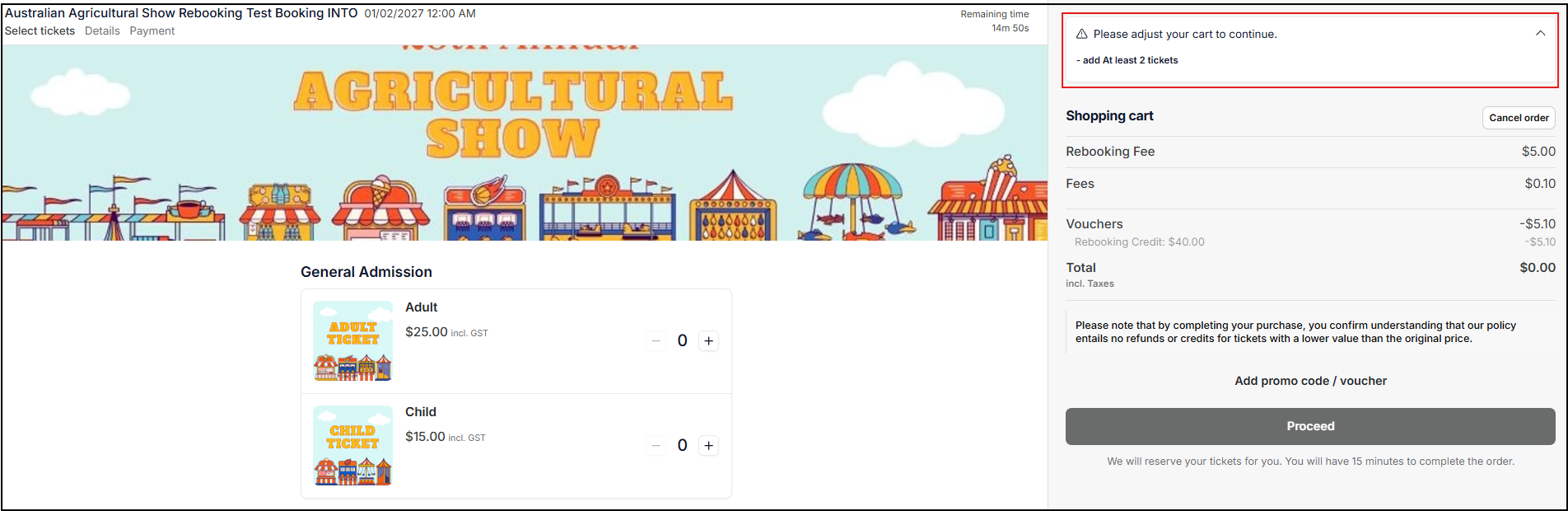Viewport: 1568px width, 511px height.
Task: Click the 'add At least 2 tickets' message
Action: [1127, 60]
